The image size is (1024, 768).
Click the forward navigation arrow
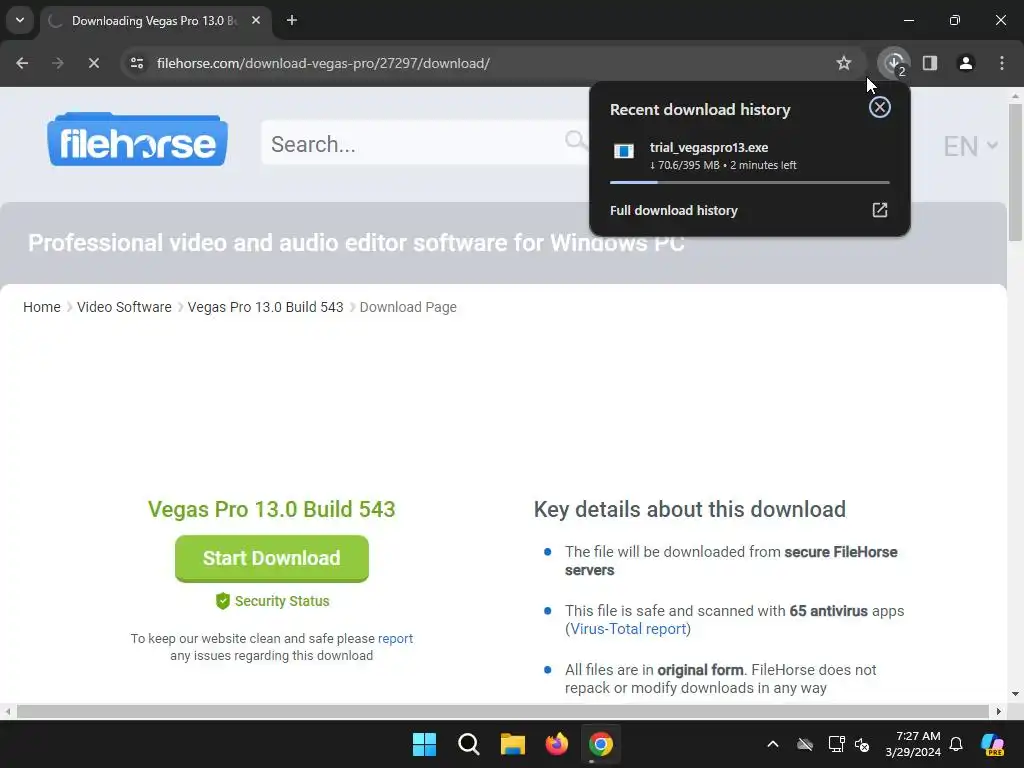click(58, 63)
